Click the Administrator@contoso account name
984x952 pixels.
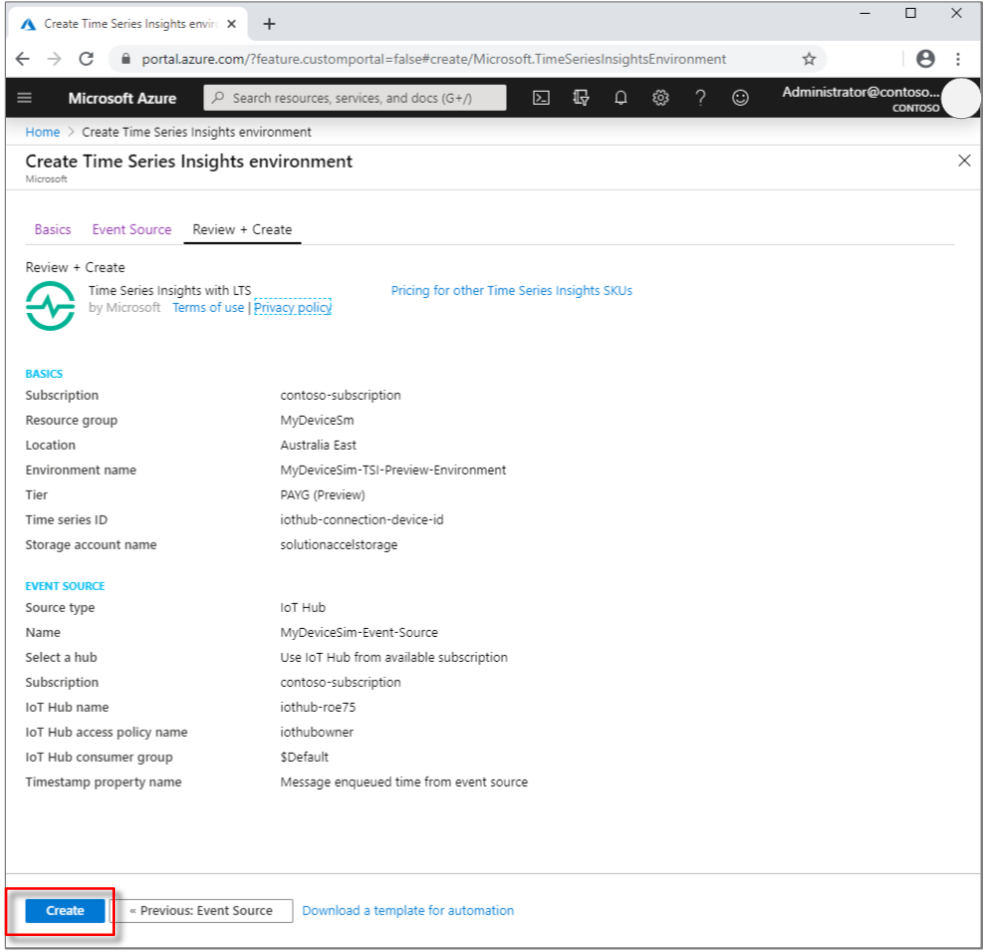coord(860,92)
